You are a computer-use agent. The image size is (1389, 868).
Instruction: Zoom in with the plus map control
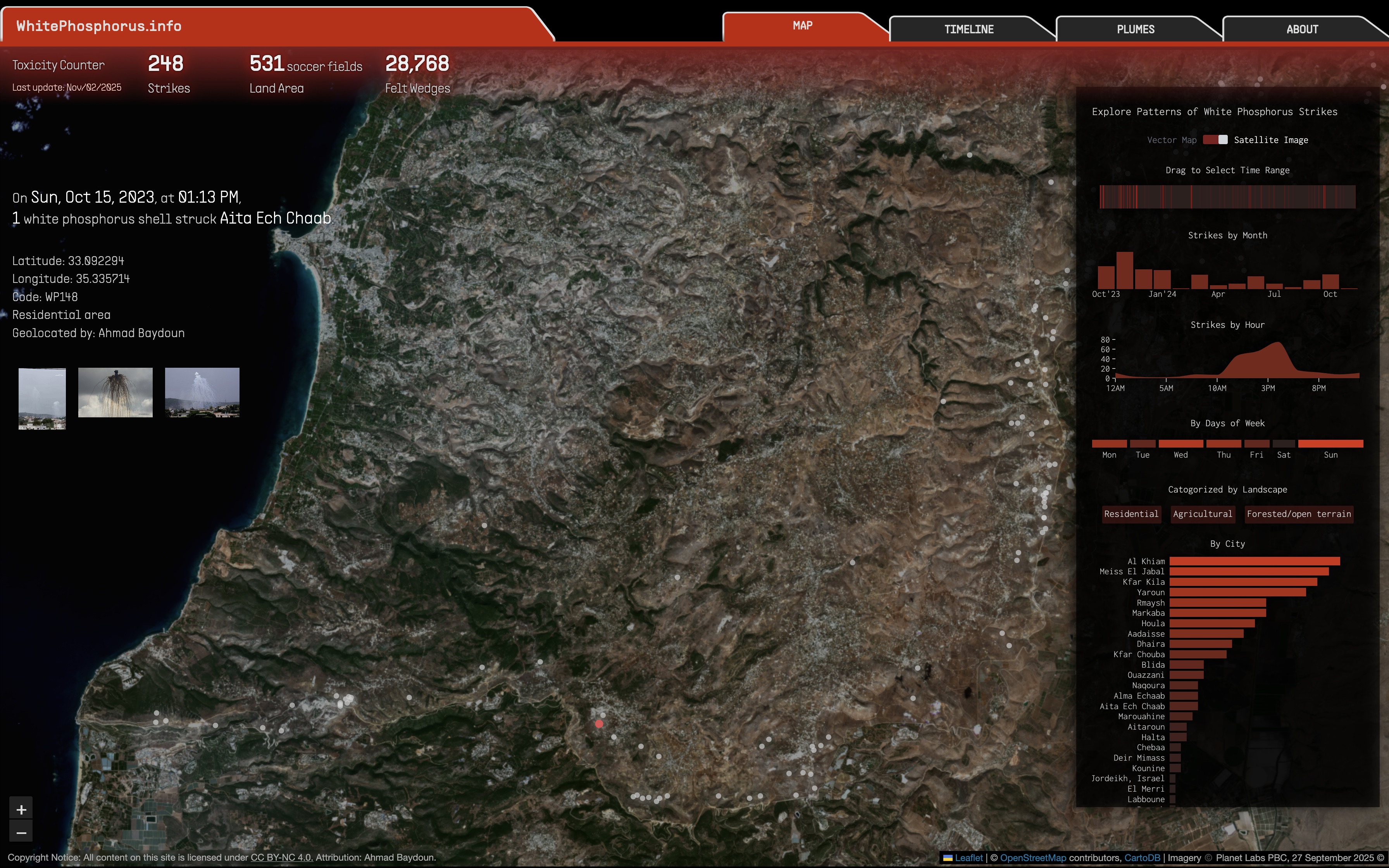[21, 809]
